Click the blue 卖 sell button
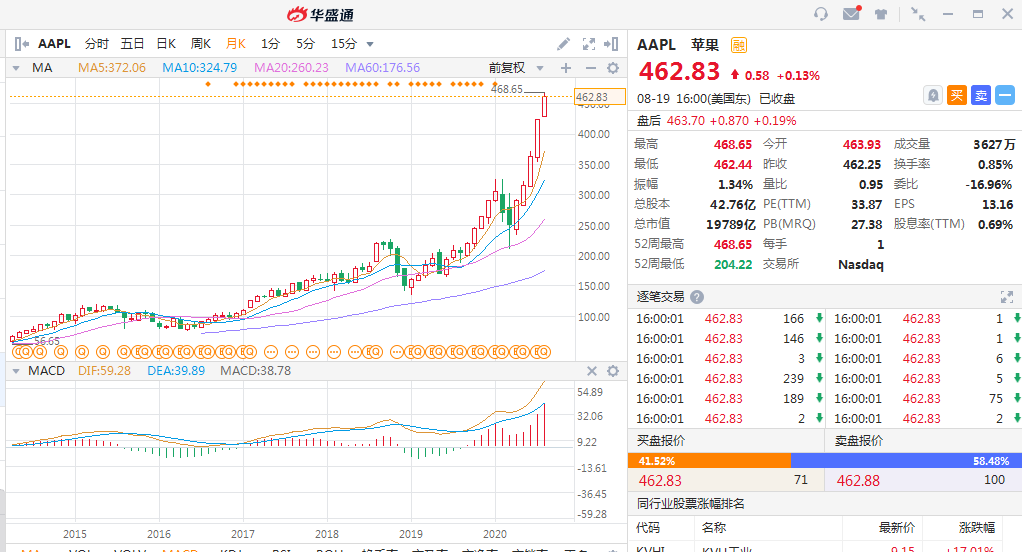 click(981, 95)
